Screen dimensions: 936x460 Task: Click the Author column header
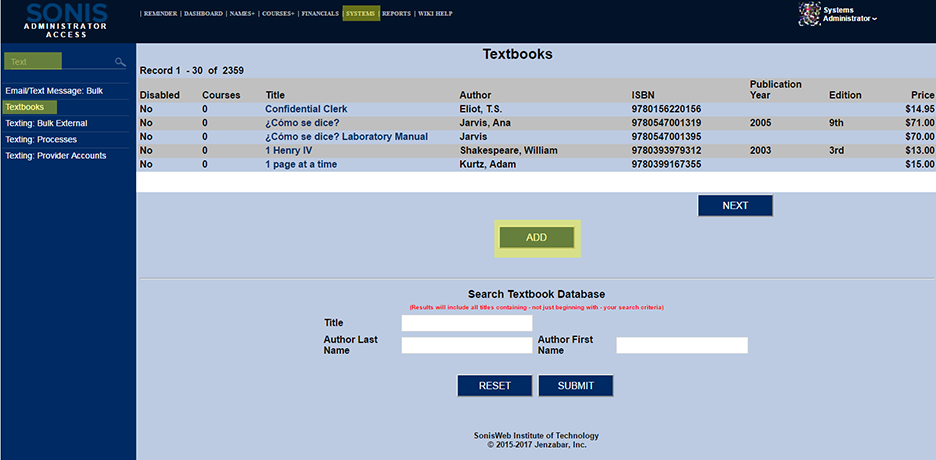(475, 95)
